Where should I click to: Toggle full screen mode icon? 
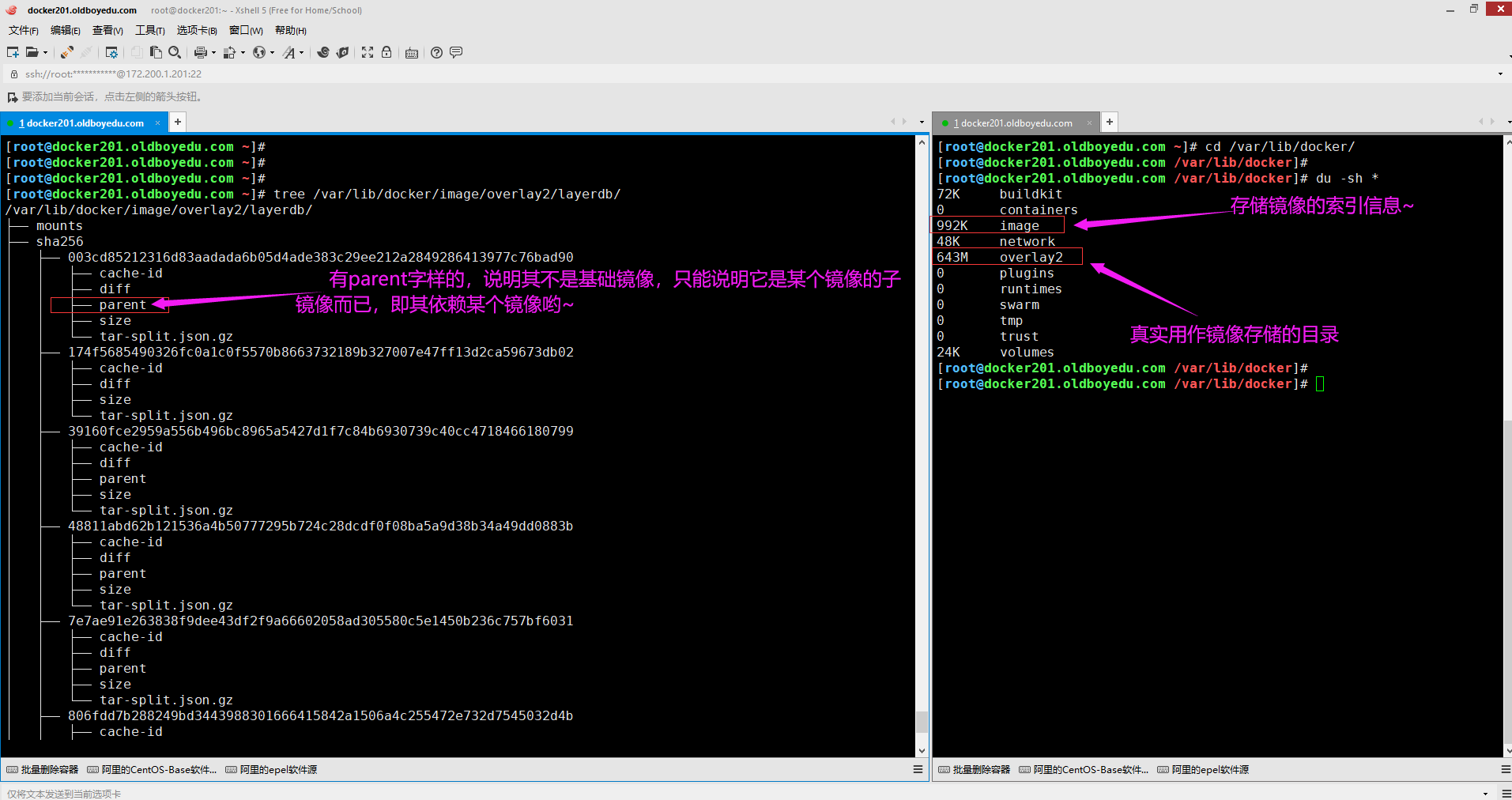tap(368, 52)
